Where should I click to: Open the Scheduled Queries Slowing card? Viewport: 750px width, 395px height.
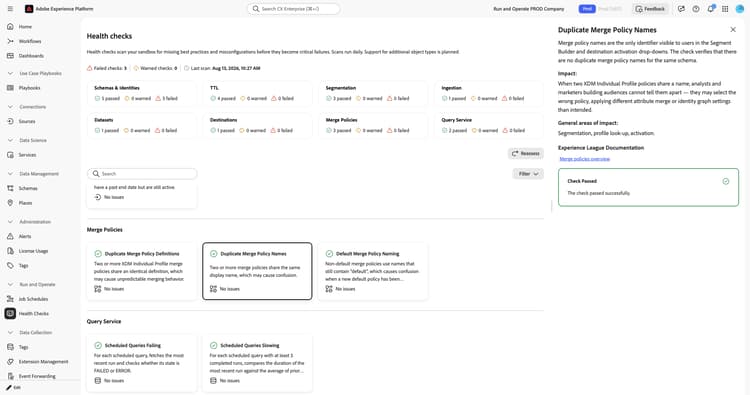tap(257, 363)
